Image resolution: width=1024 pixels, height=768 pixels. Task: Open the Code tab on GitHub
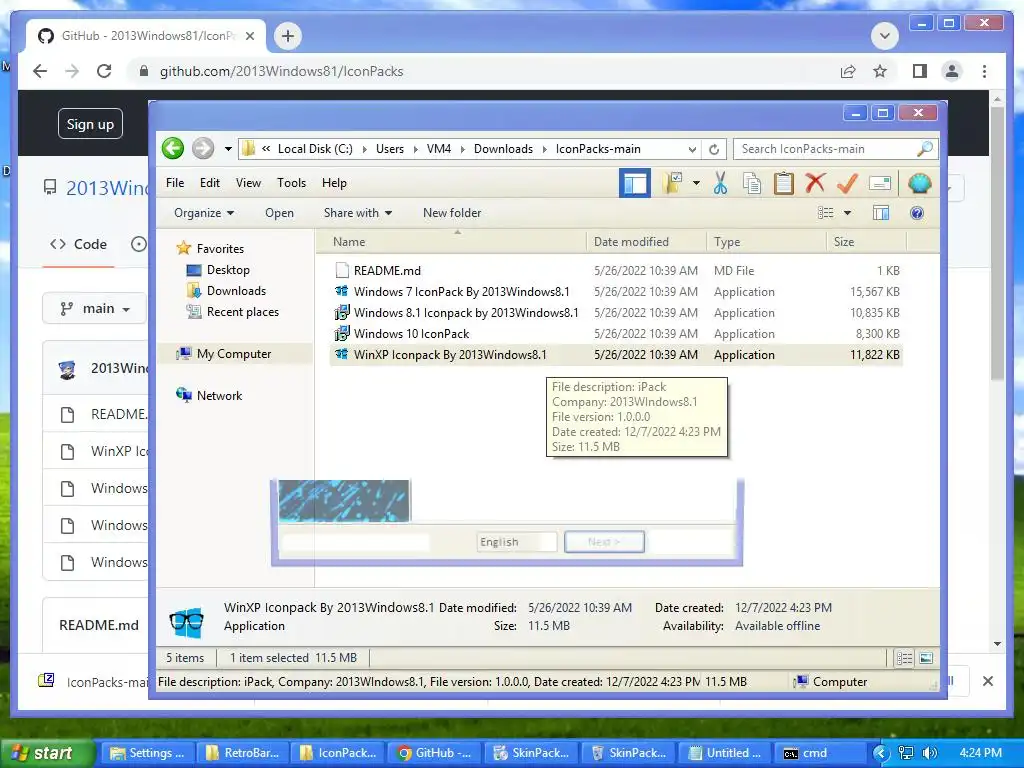click(x=78, y=244)
